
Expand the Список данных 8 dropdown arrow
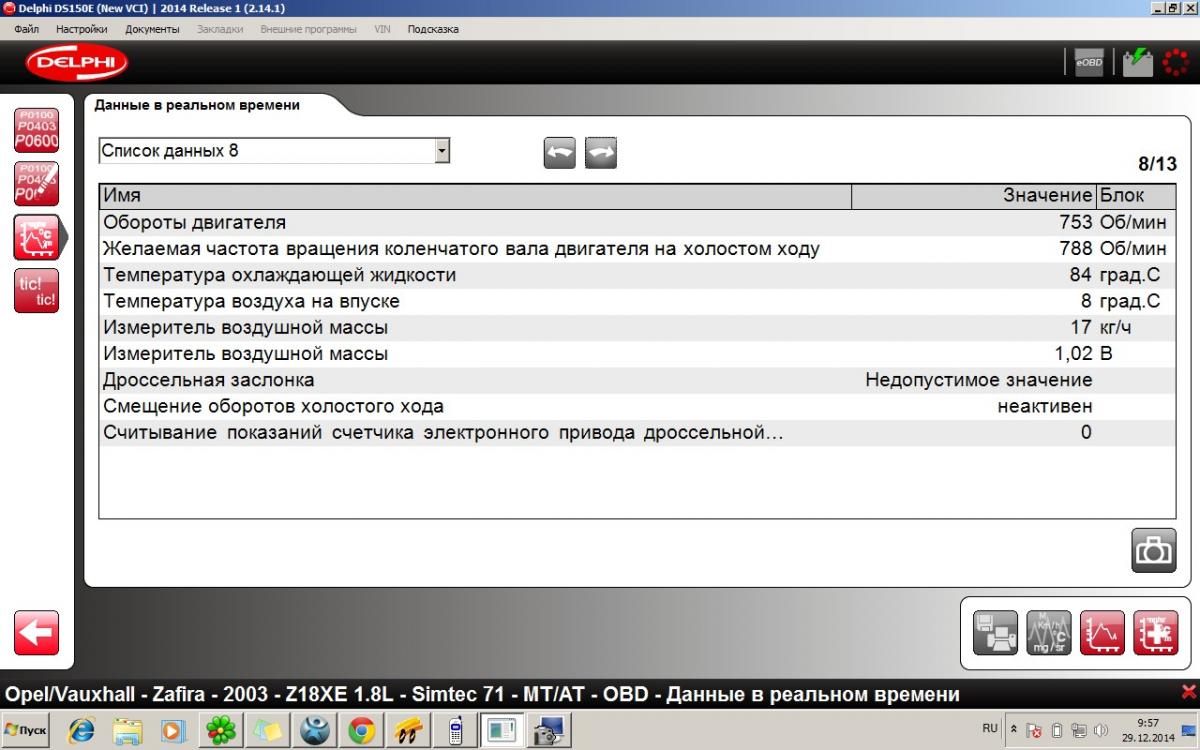point(442,151)
